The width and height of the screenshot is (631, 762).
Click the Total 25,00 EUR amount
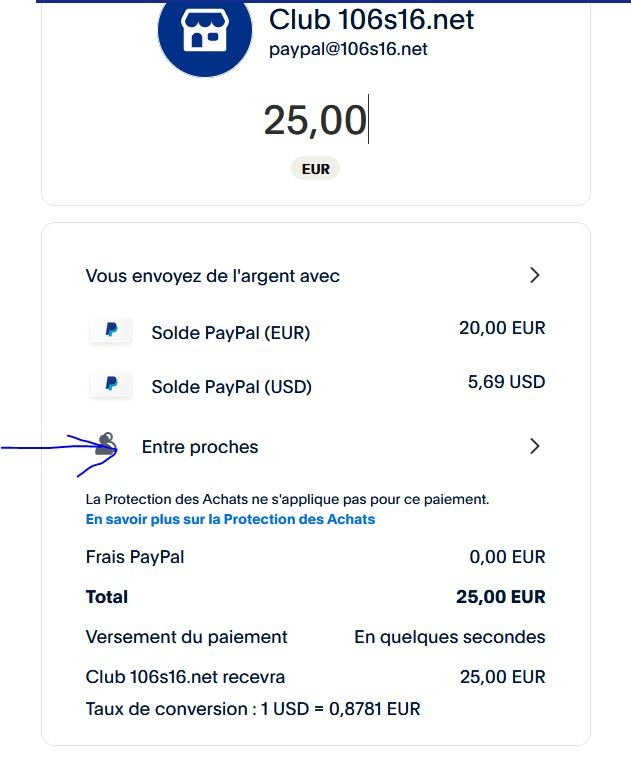[x=500, y=597]
